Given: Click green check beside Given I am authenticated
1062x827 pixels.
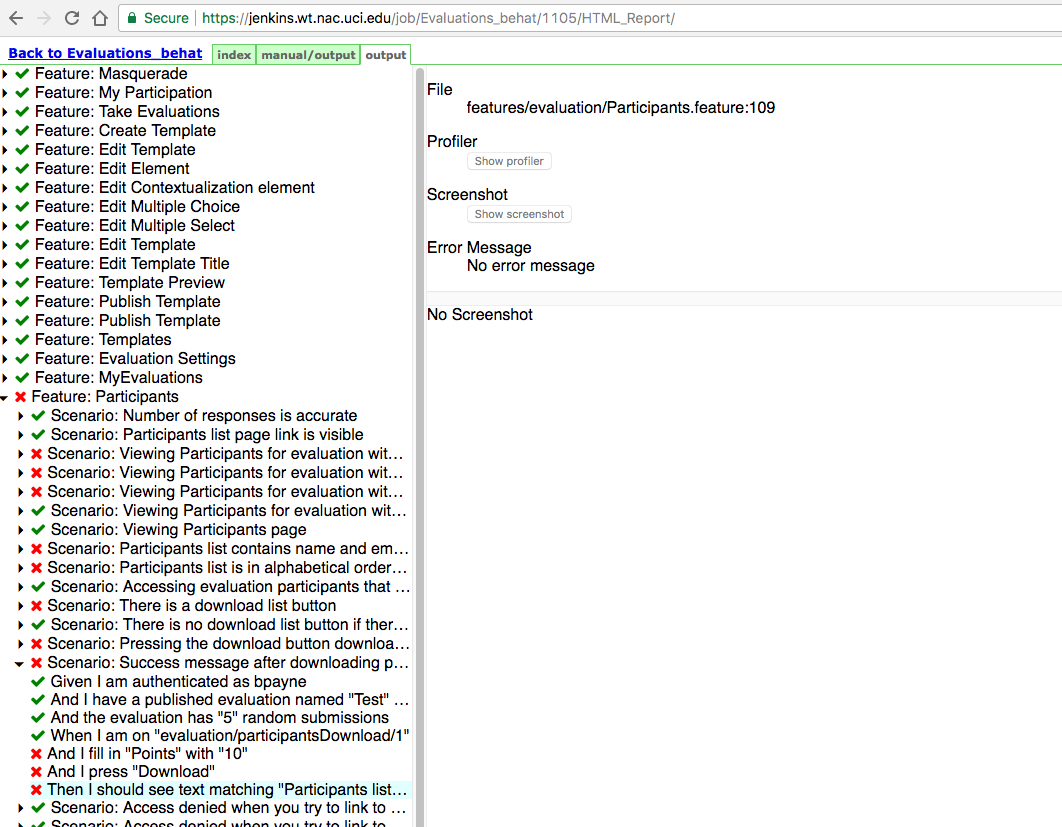Looking at the screenshot, I should (x=38, y=681).
